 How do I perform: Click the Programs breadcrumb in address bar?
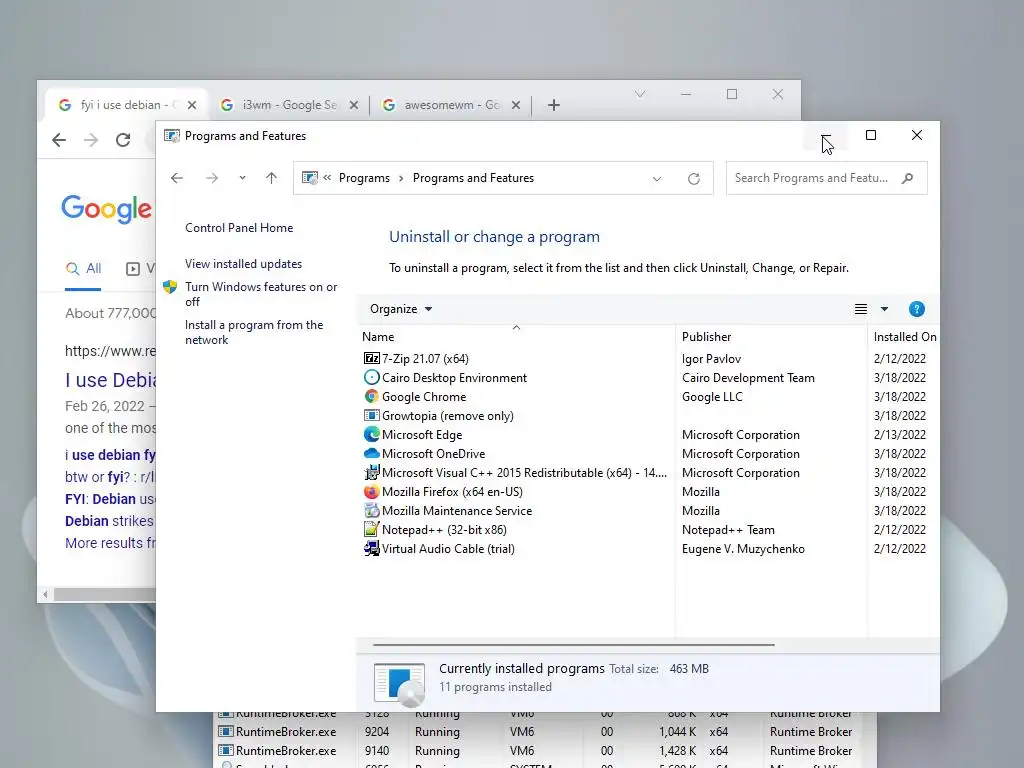(x=364, y=178)
